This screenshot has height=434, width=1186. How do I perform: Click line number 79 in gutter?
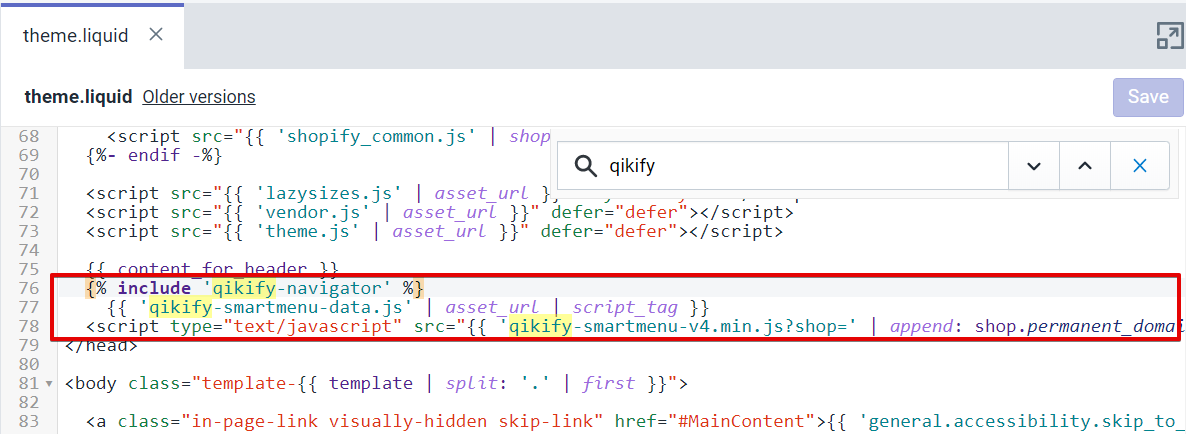[29, 346]
